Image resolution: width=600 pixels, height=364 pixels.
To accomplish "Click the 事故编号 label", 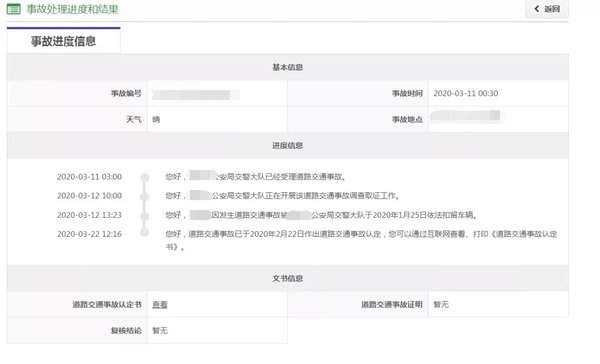I will click(126, 93).
